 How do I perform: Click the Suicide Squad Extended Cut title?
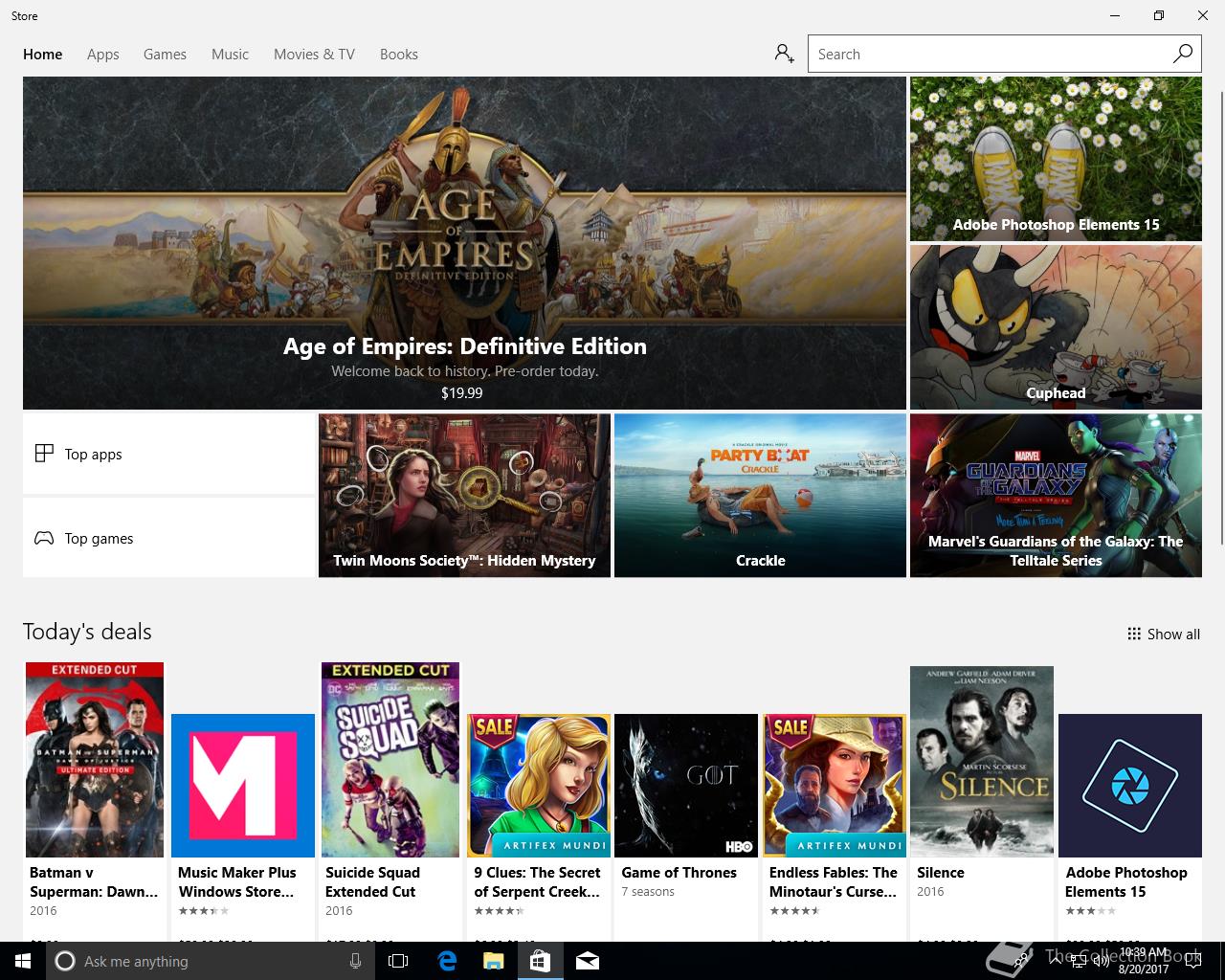click(373, 882)
